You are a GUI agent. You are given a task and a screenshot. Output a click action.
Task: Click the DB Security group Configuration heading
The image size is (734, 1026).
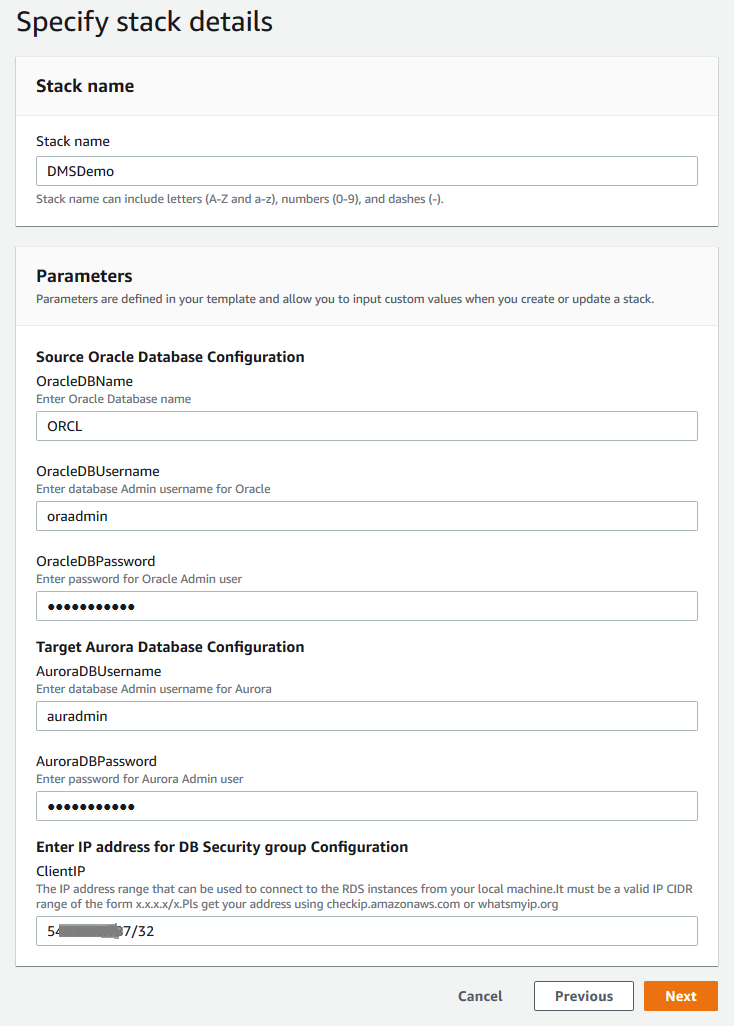tap(222, 847)
